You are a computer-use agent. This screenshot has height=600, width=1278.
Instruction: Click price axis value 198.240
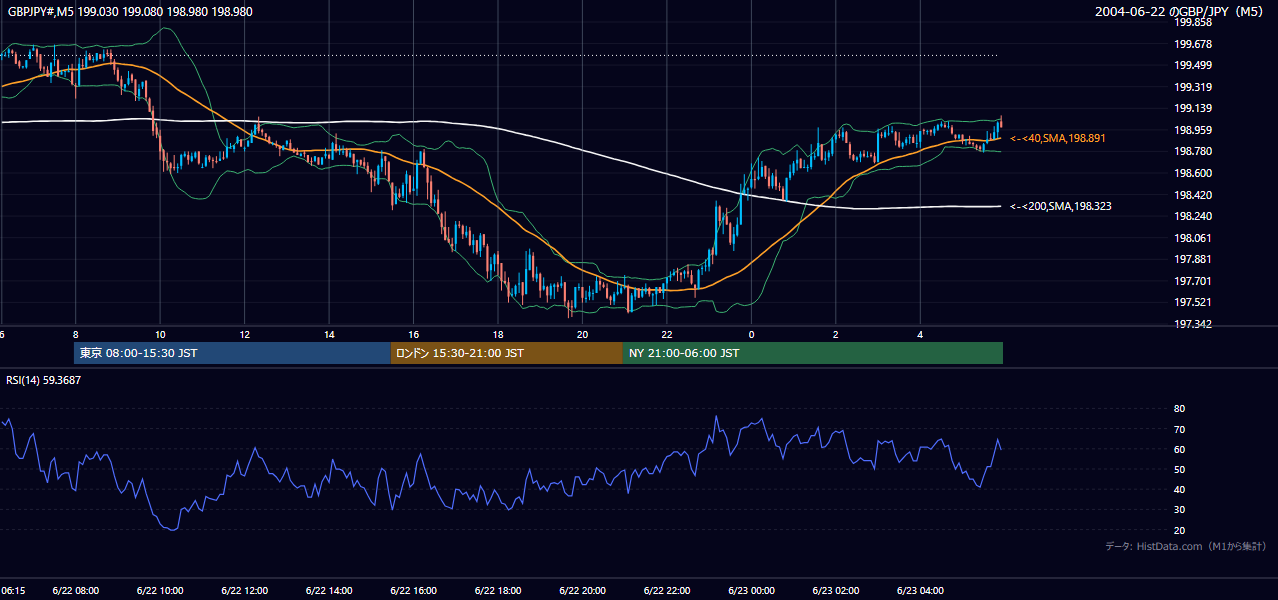click(1192, 216)
